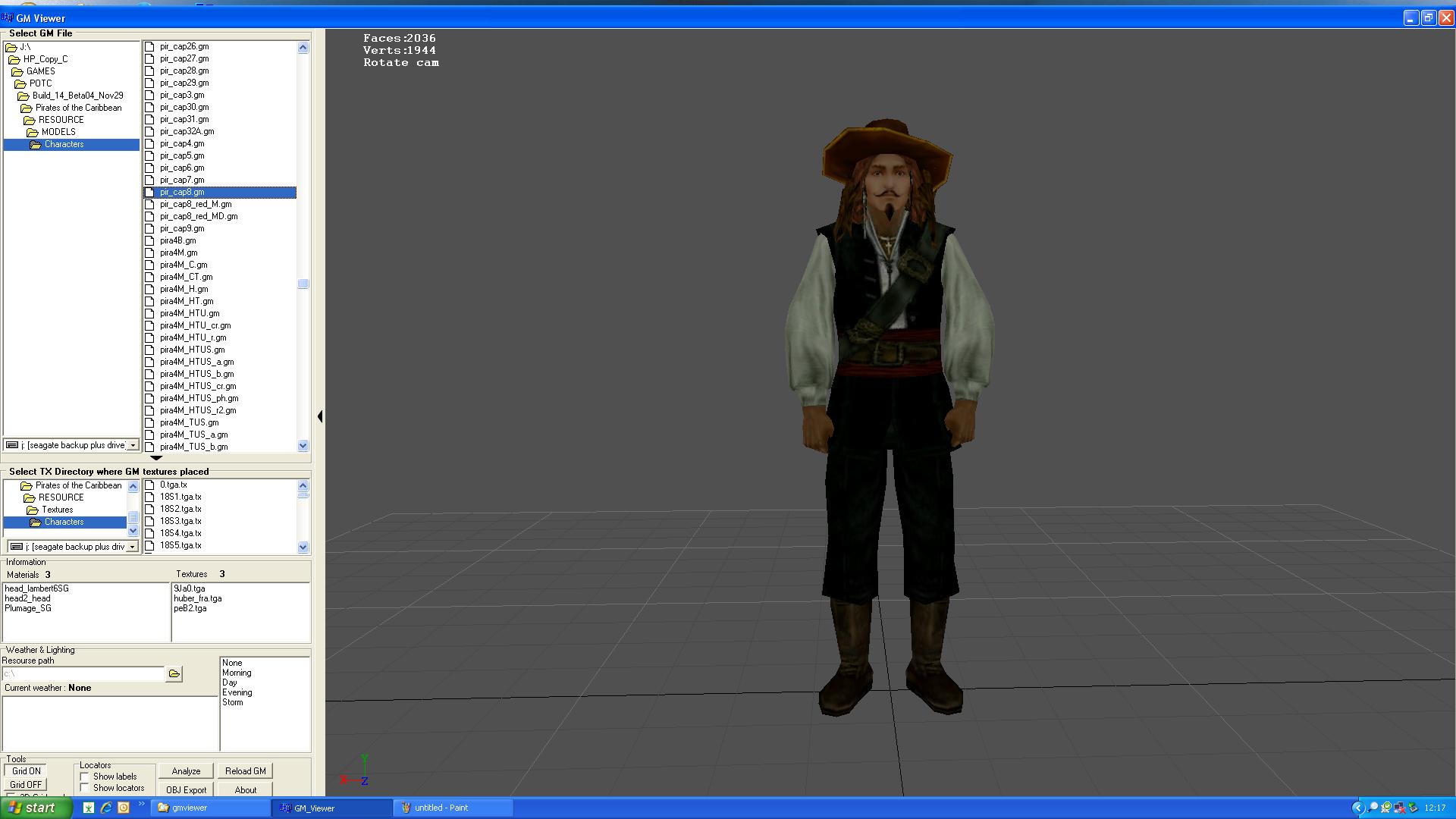1456x819 pixels.
Task: Open the Characters folder in the GM tree
Action: tap(64, 144)
